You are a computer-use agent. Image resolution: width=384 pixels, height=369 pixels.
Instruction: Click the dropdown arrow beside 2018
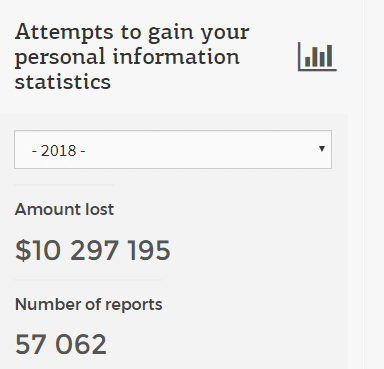[x=322, y=149]
